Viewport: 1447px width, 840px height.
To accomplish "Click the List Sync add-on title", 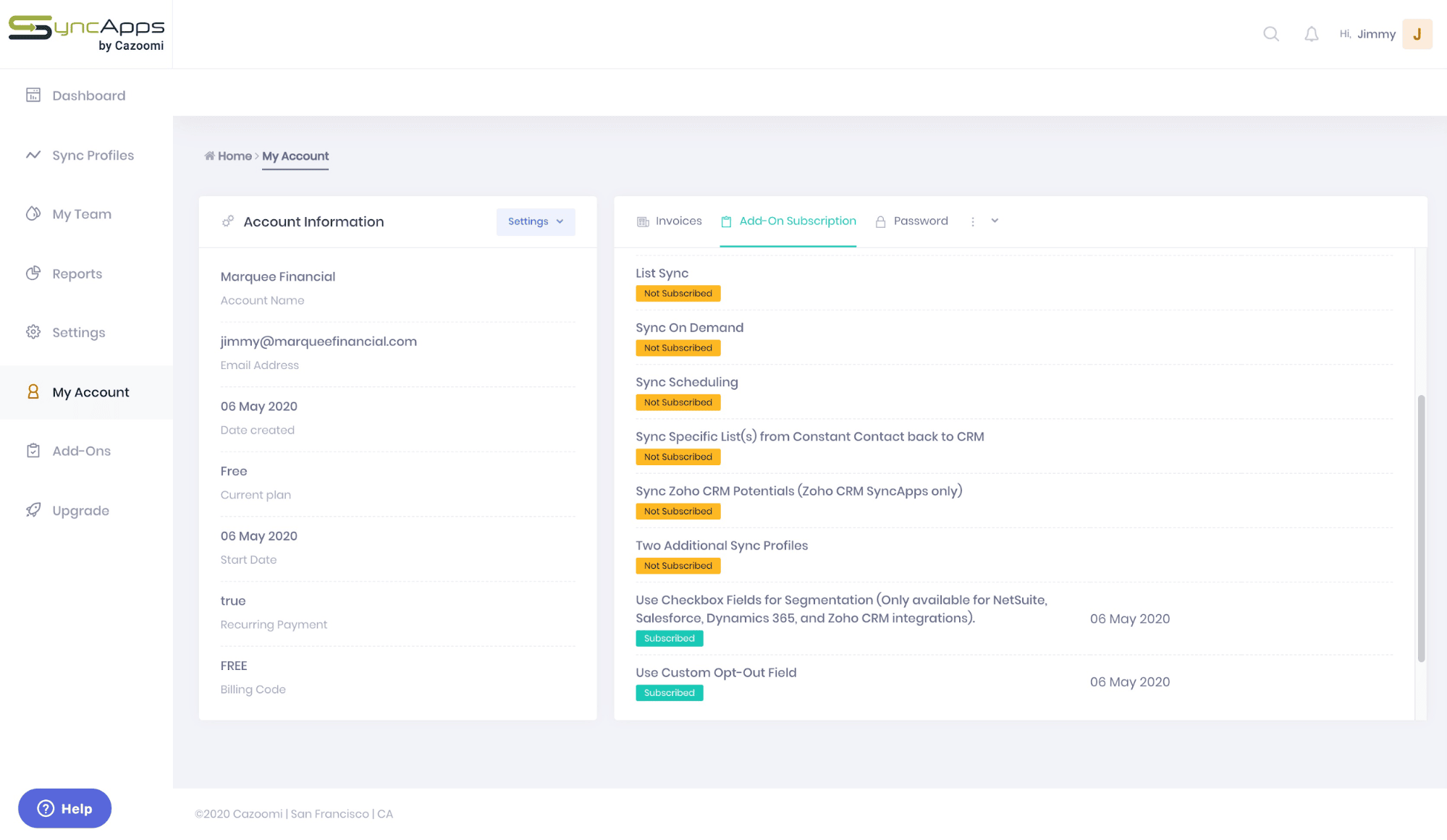I will (662, 273).
